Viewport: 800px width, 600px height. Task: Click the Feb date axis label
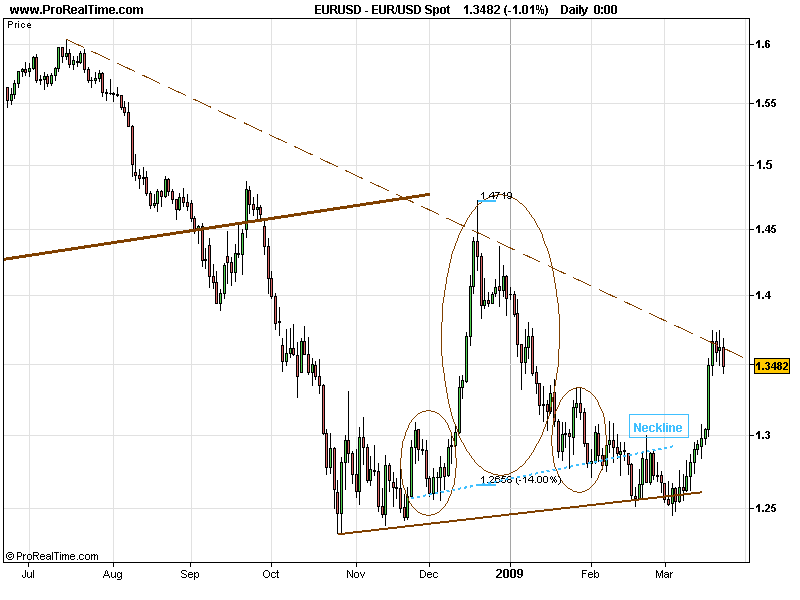(x=590, y=574)
